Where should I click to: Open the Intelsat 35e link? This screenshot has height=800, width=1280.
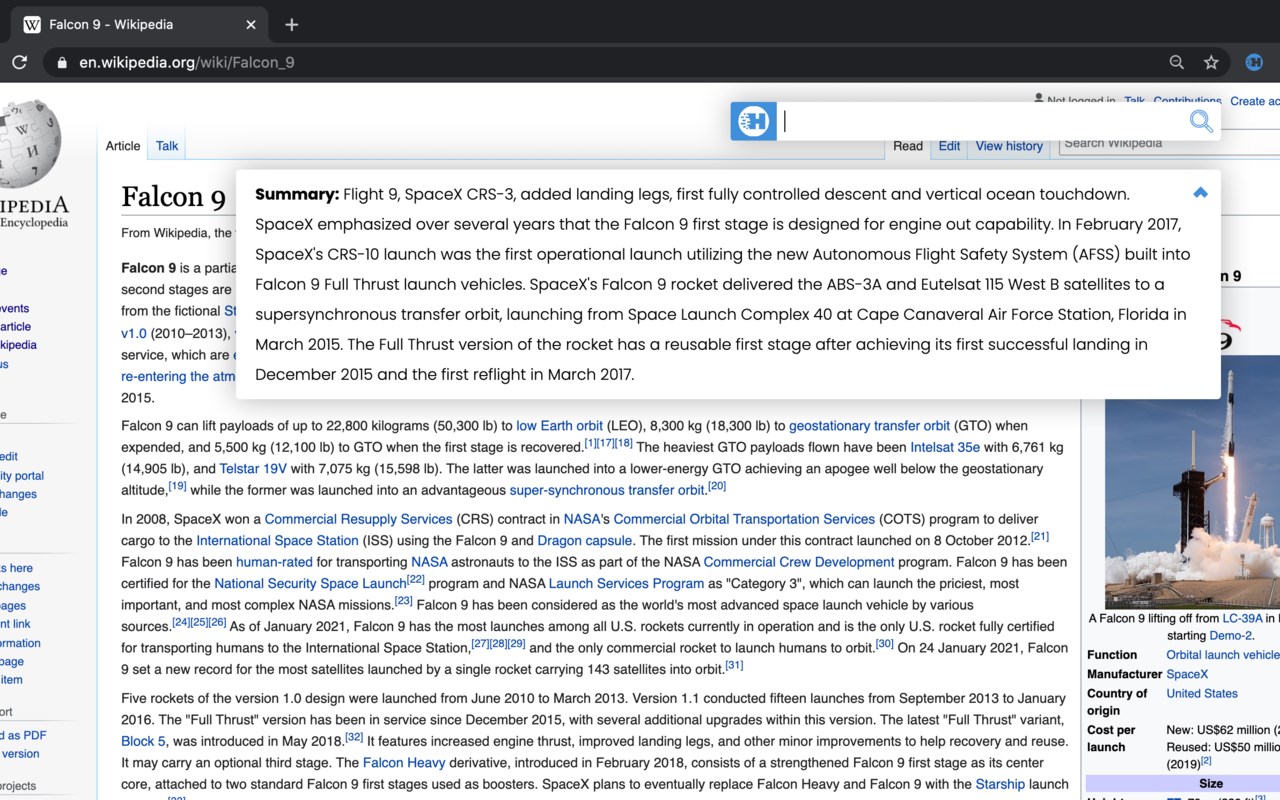945,447
